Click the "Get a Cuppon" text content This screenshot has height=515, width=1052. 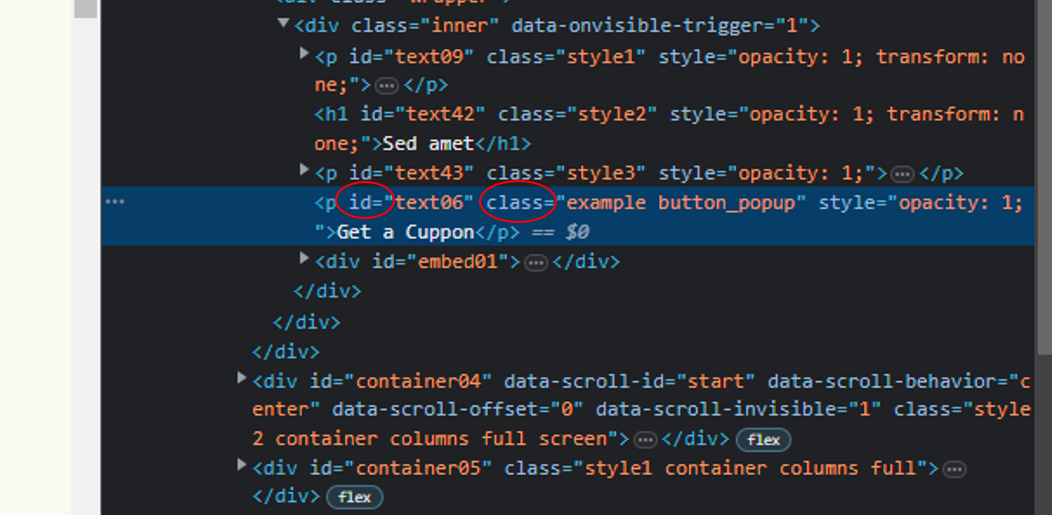pos(406,232)
